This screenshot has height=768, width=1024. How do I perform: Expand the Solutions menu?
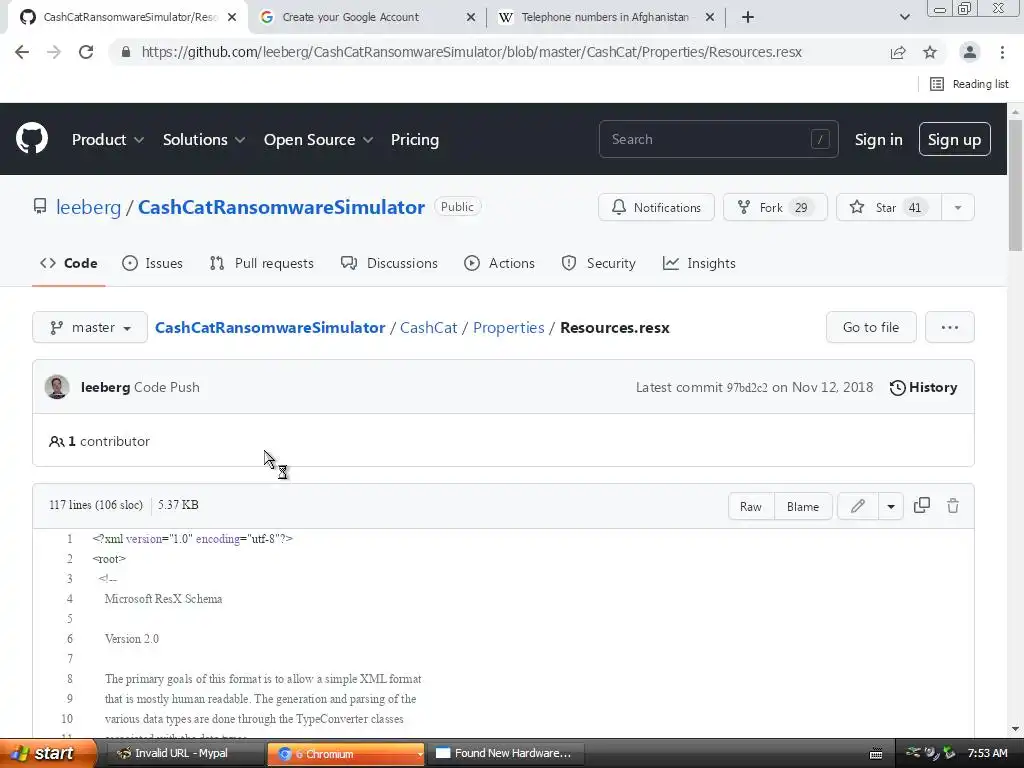tap(204, 140)
